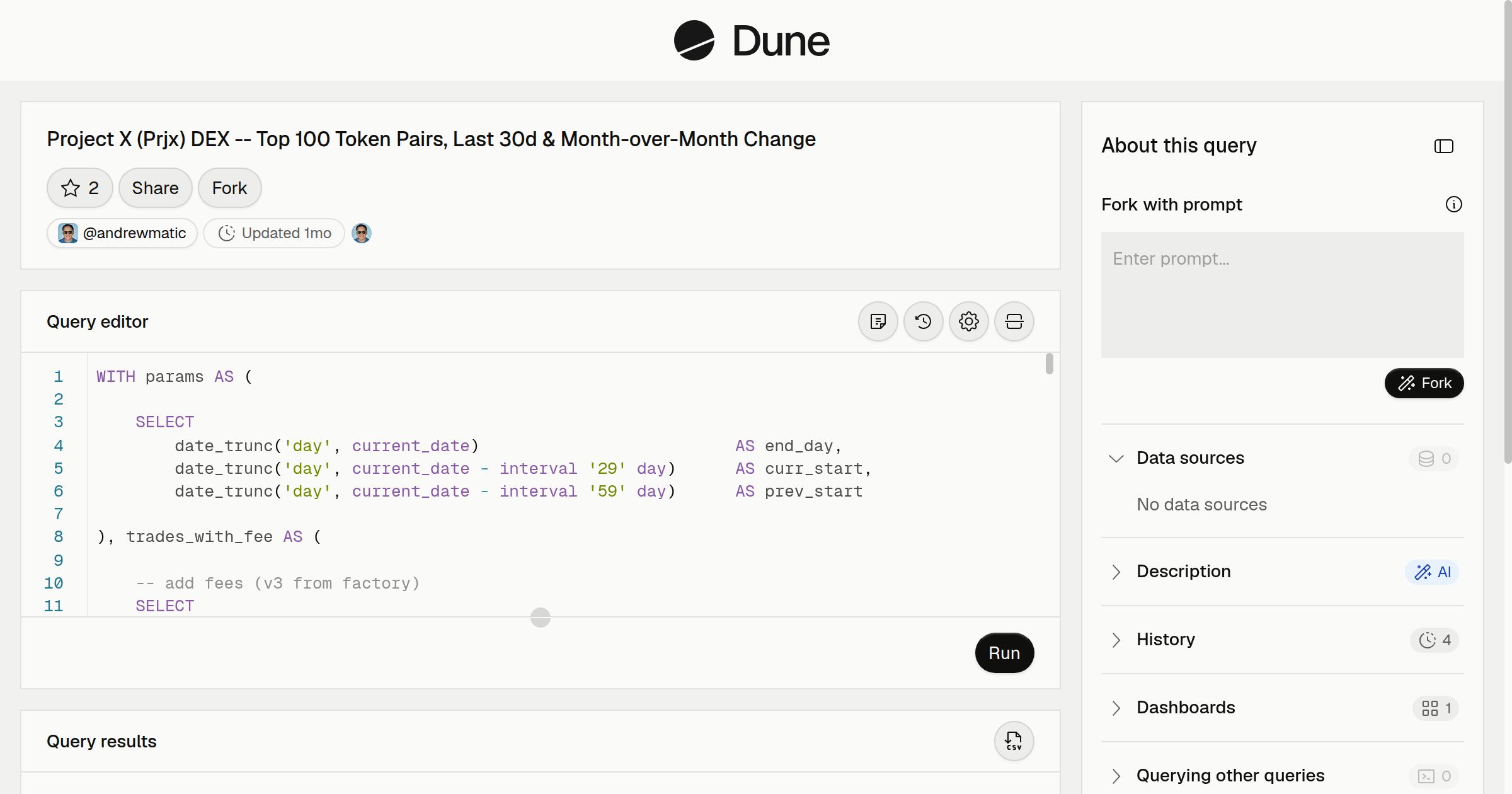Click the History count badge showing 4
This screenshot has width=1512, height=794.
tap(1435, 640)
